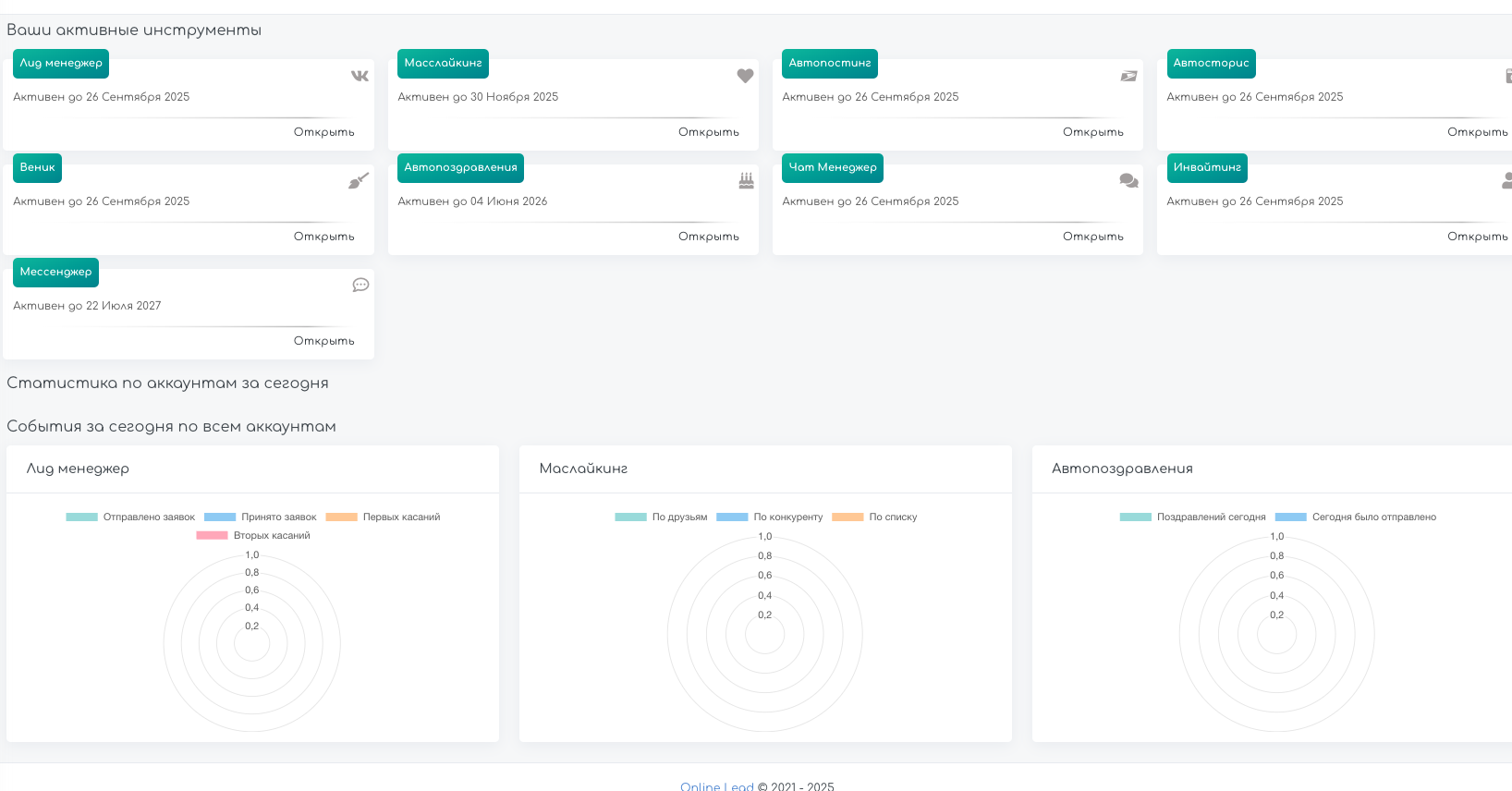The height and width of the screenshot is (791, 1512).
Task: Click the Инвайтинг green label
Action: point(1207,168)
